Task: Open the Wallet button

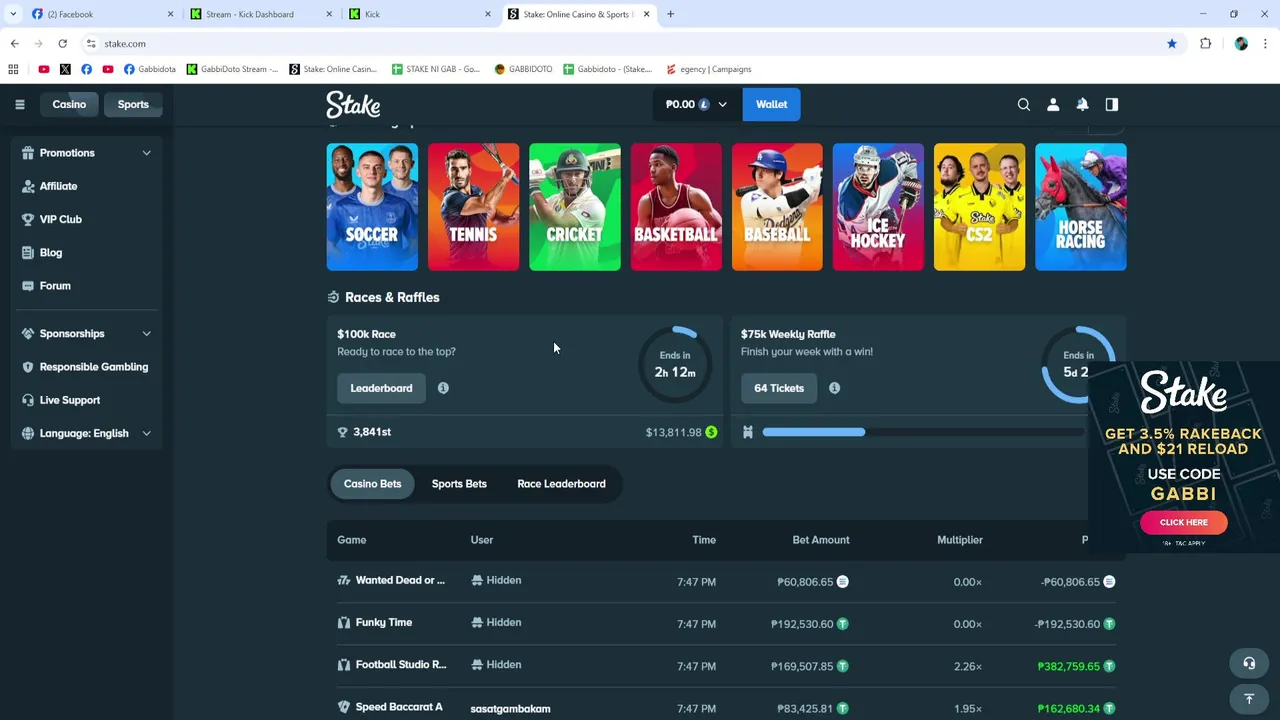Action: (x=771, y=104)
